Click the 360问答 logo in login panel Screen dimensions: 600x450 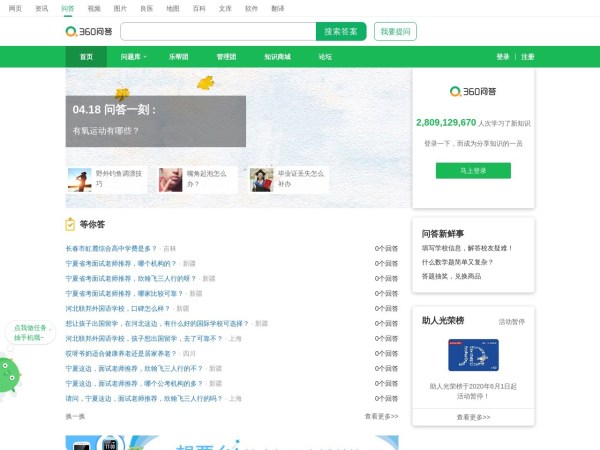(x=472, y=91)
